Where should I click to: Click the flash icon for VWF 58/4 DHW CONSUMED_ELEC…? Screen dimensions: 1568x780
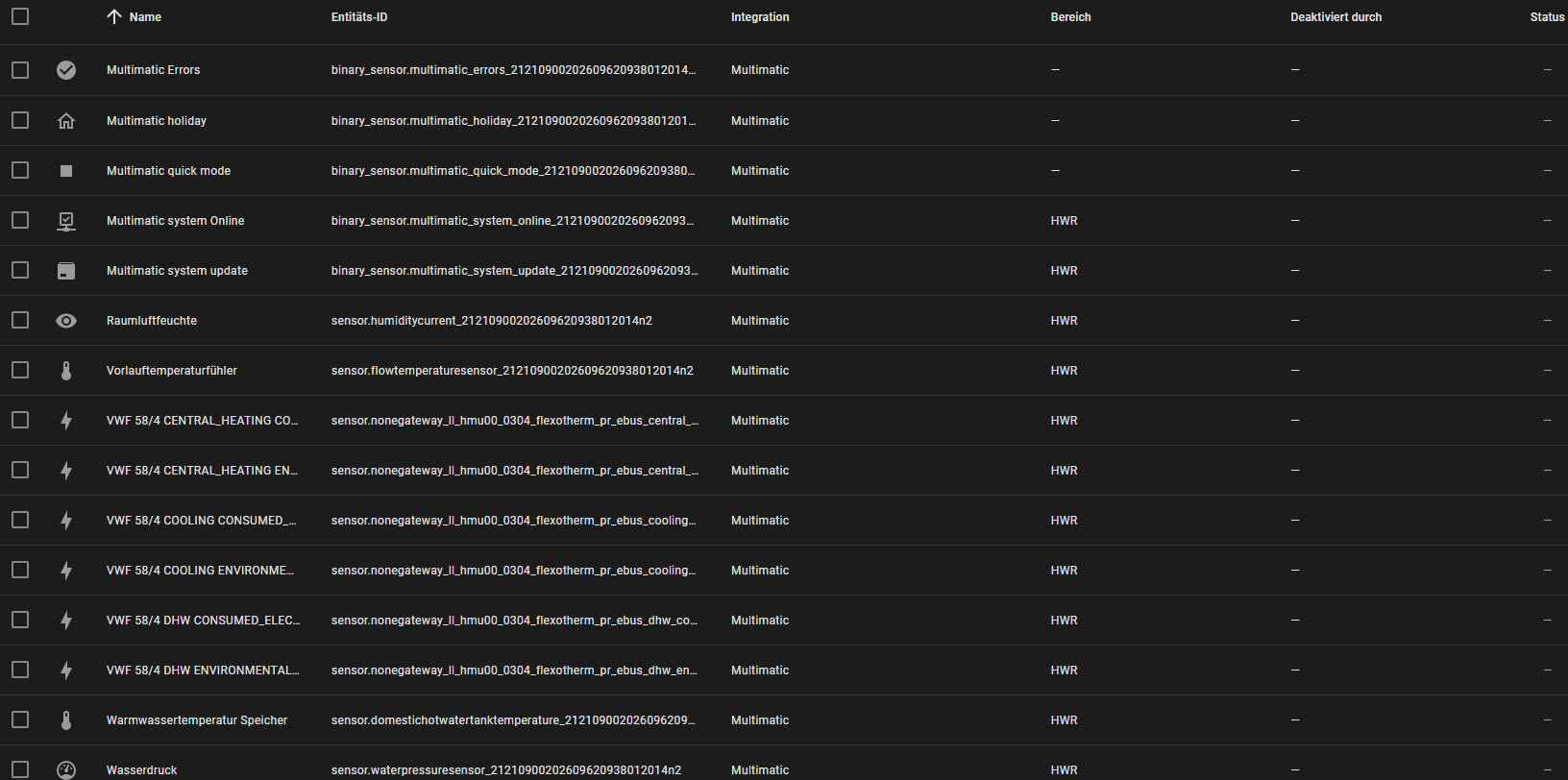tap(66, 621)
